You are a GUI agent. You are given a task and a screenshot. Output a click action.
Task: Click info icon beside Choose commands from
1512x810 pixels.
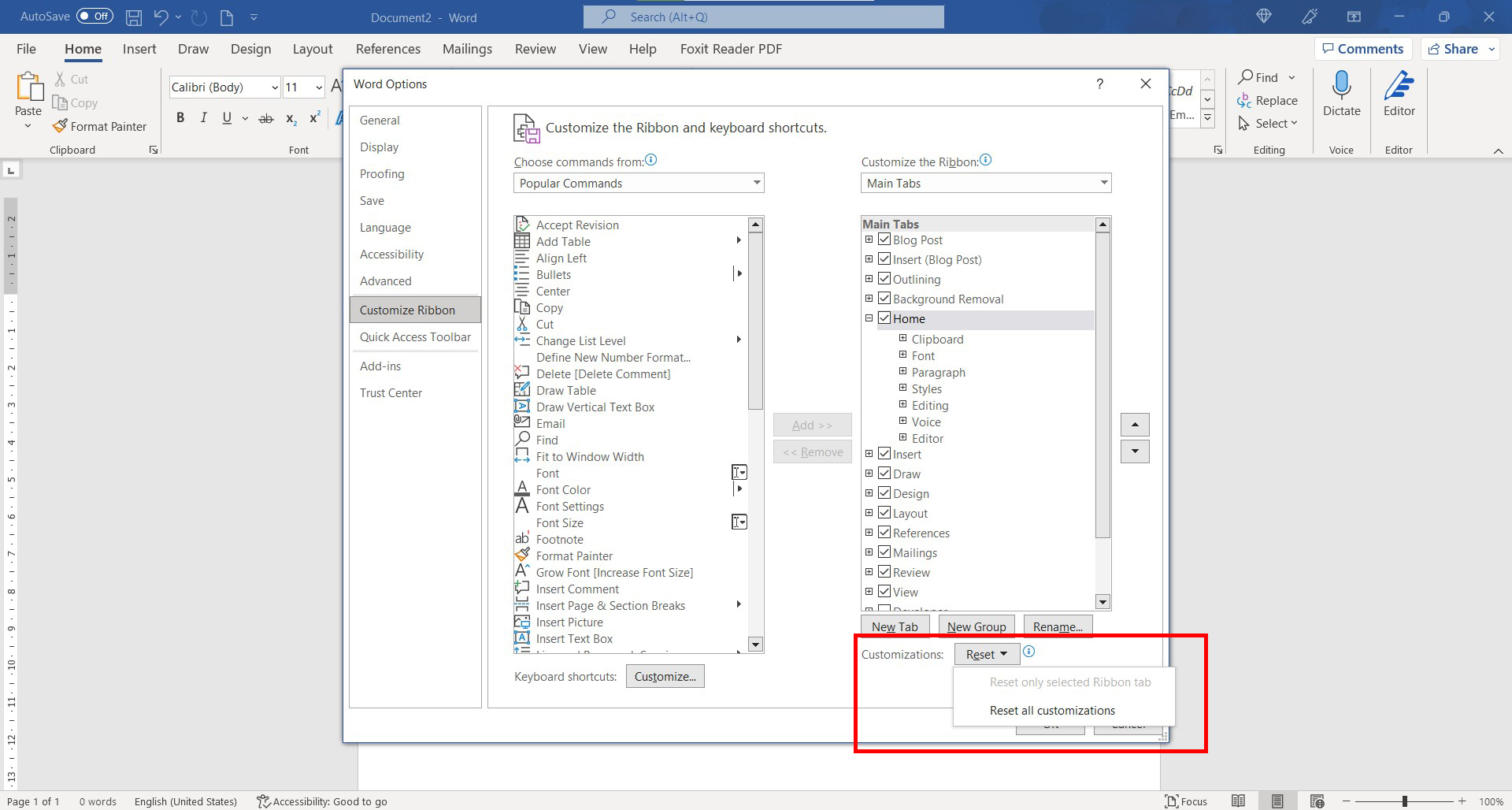(x=650, y=160)
